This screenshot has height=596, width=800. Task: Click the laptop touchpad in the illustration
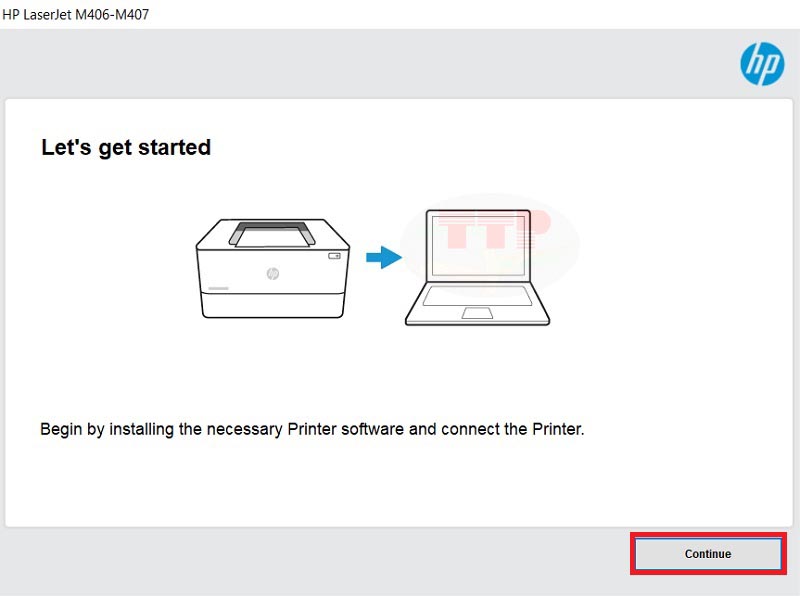tap(477, 313)
